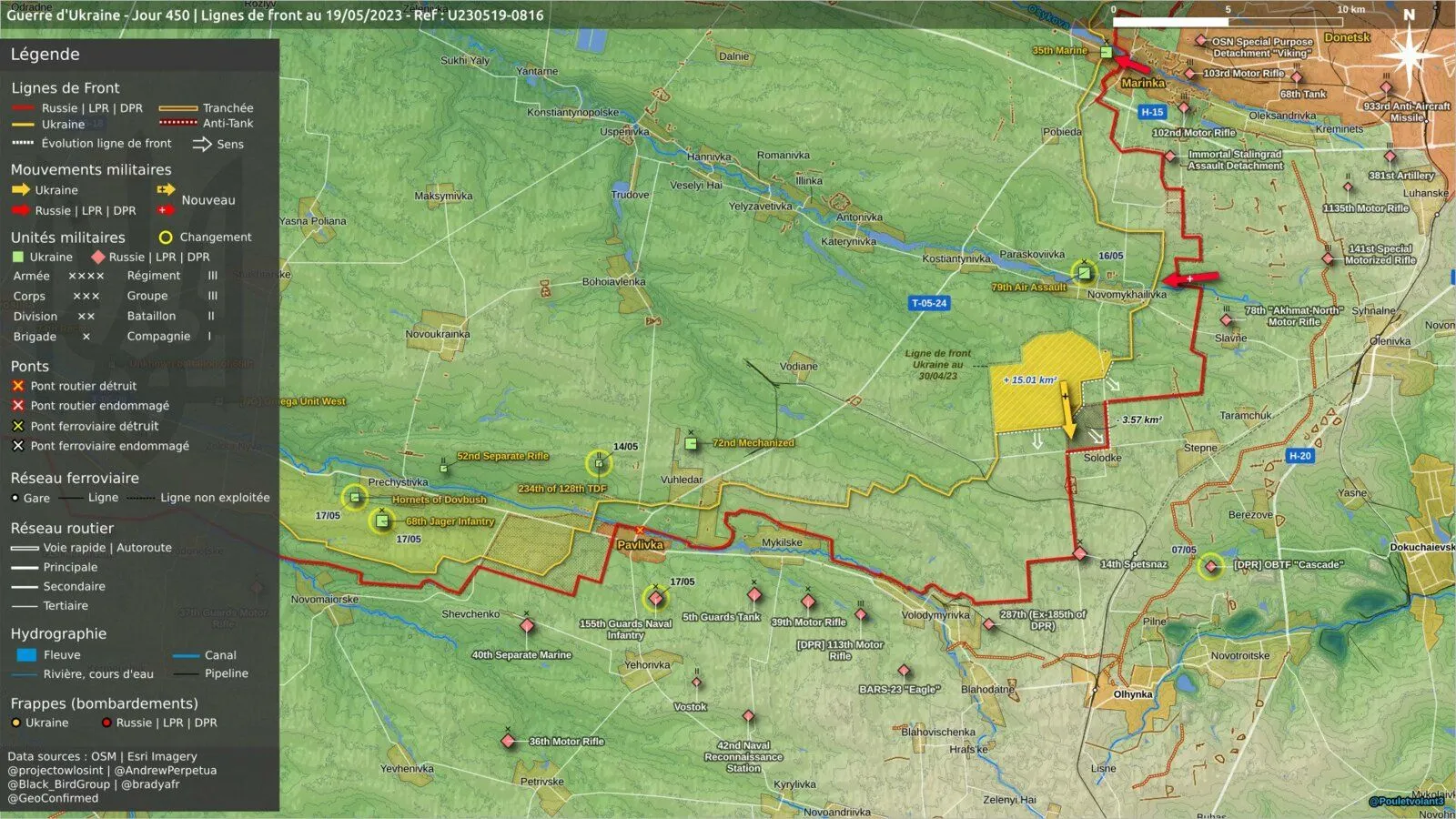Image resolution: width=1456 pixels, height=819 pixels.
Task: Click the blue Fleuve legend swatch
Action: tap(26, 654)
